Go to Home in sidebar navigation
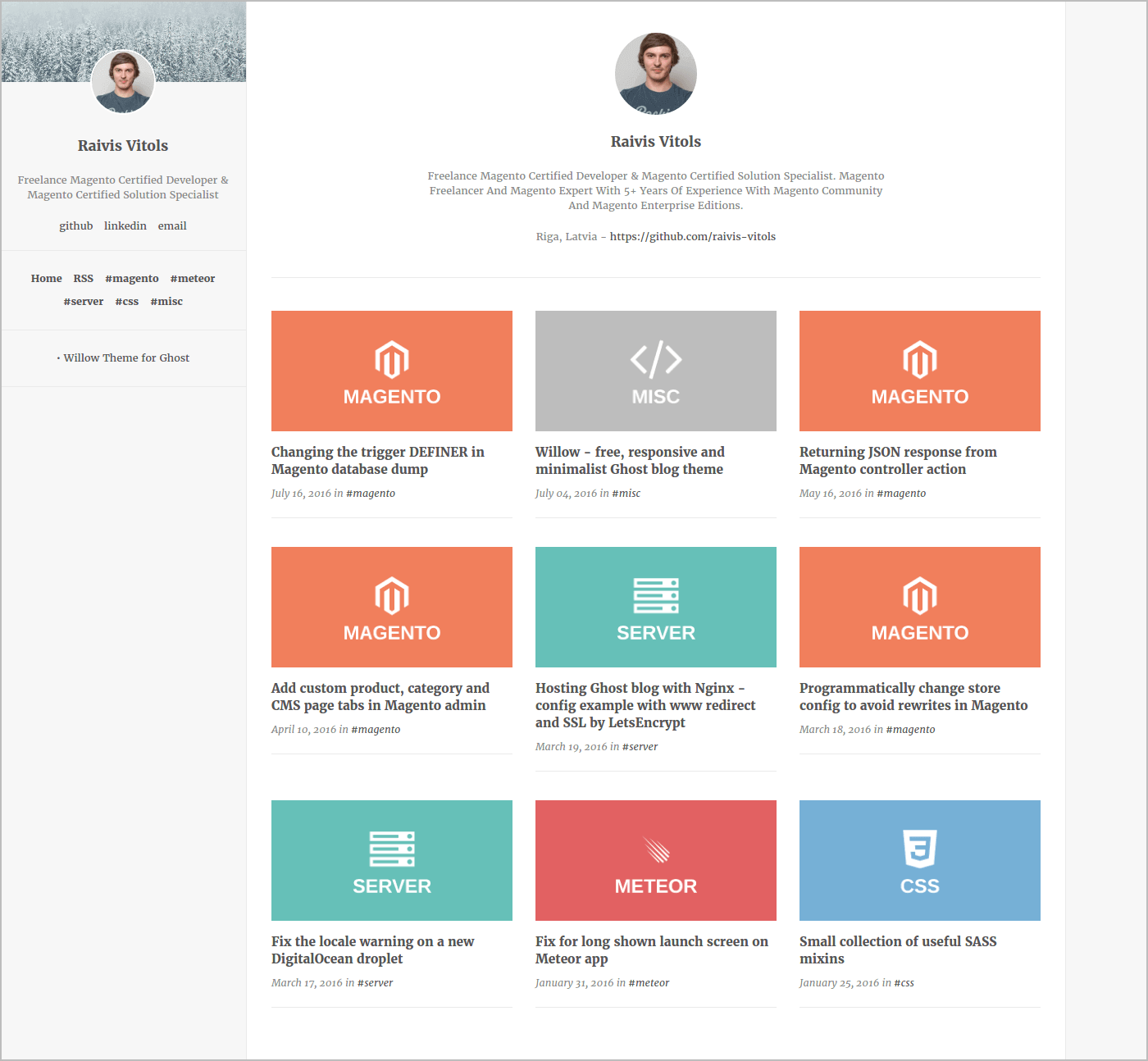The image size is (1148, 1061). click(x=47, y=278)
